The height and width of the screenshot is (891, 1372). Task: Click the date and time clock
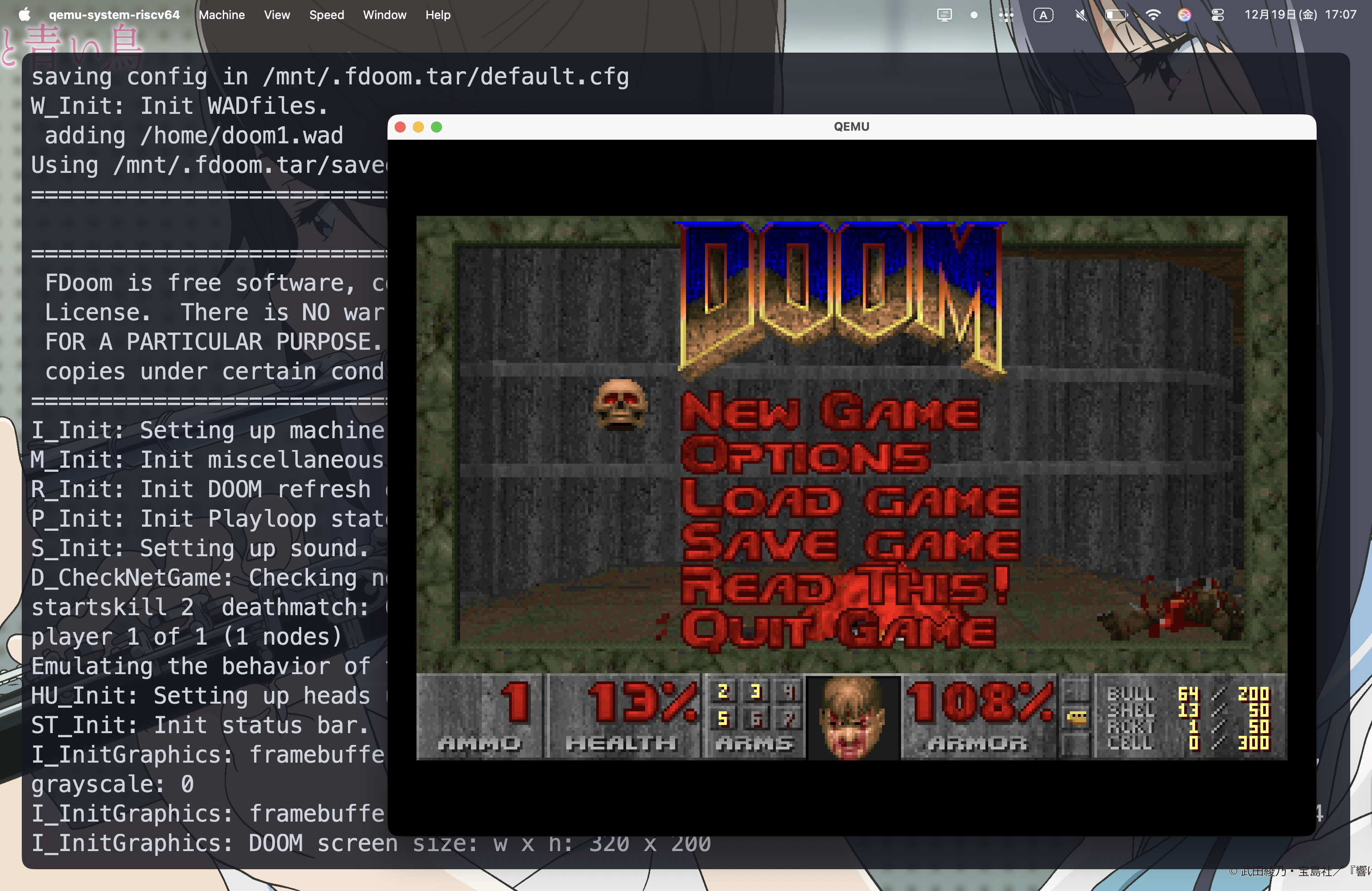1299,15
